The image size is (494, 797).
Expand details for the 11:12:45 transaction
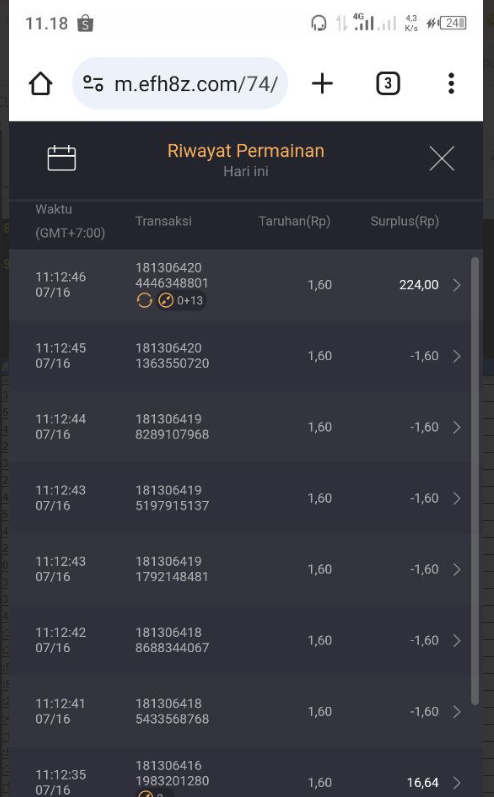pos(456,356)
